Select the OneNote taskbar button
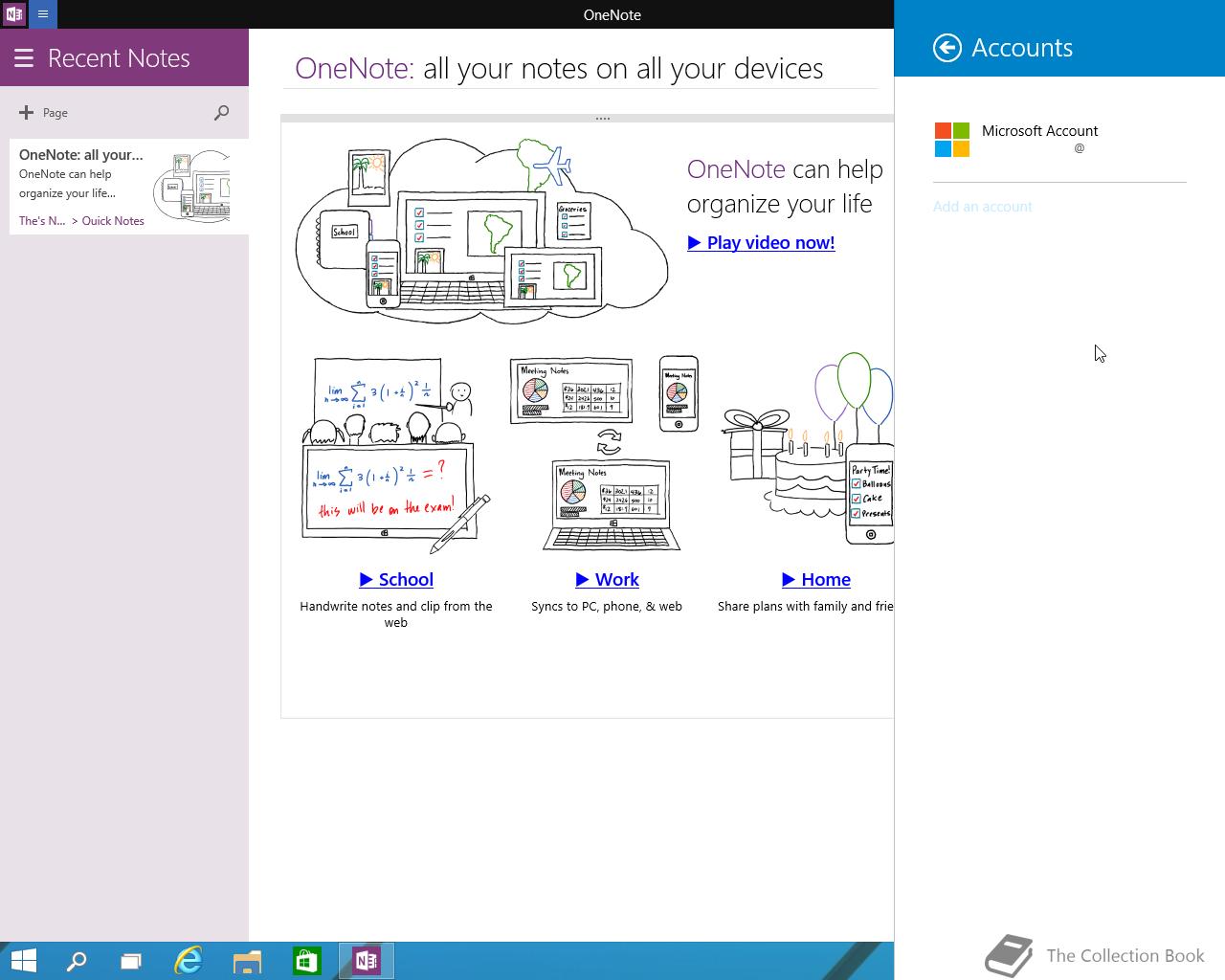 pos(367,961)
